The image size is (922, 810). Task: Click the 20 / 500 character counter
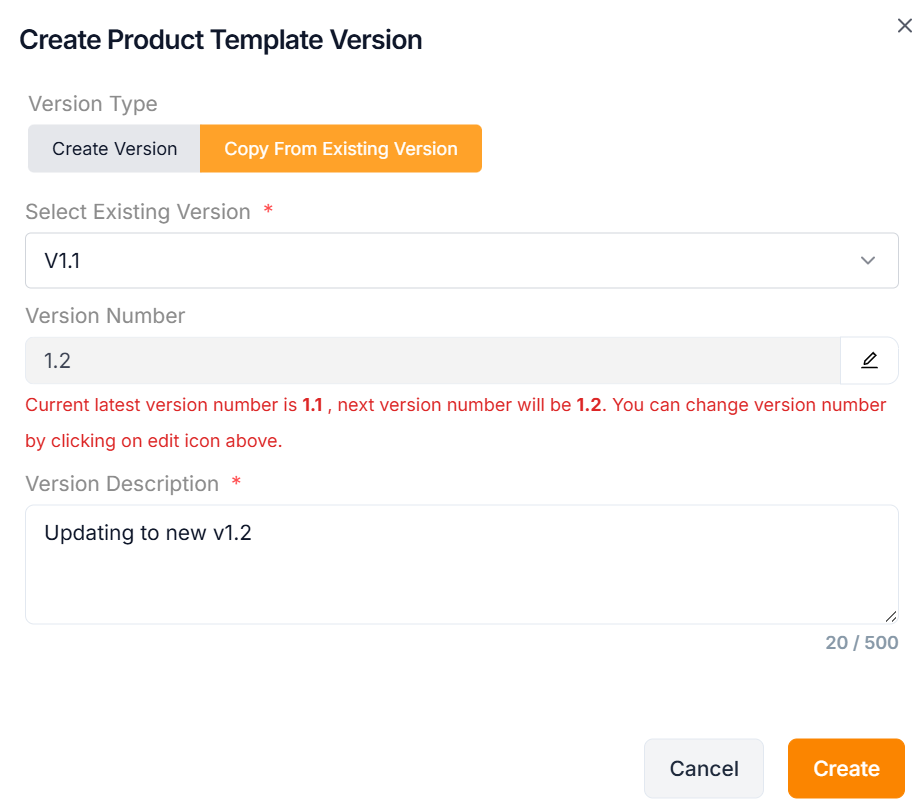point(862,643)
